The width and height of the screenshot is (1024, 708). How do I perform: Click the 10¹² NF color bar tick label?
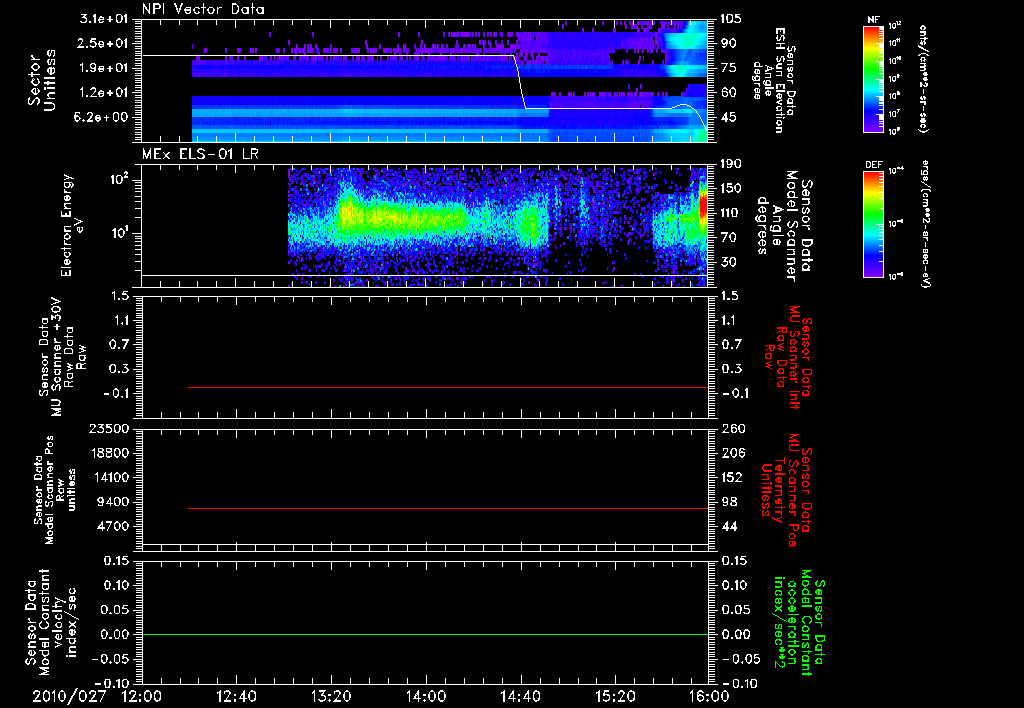point(895,27)
